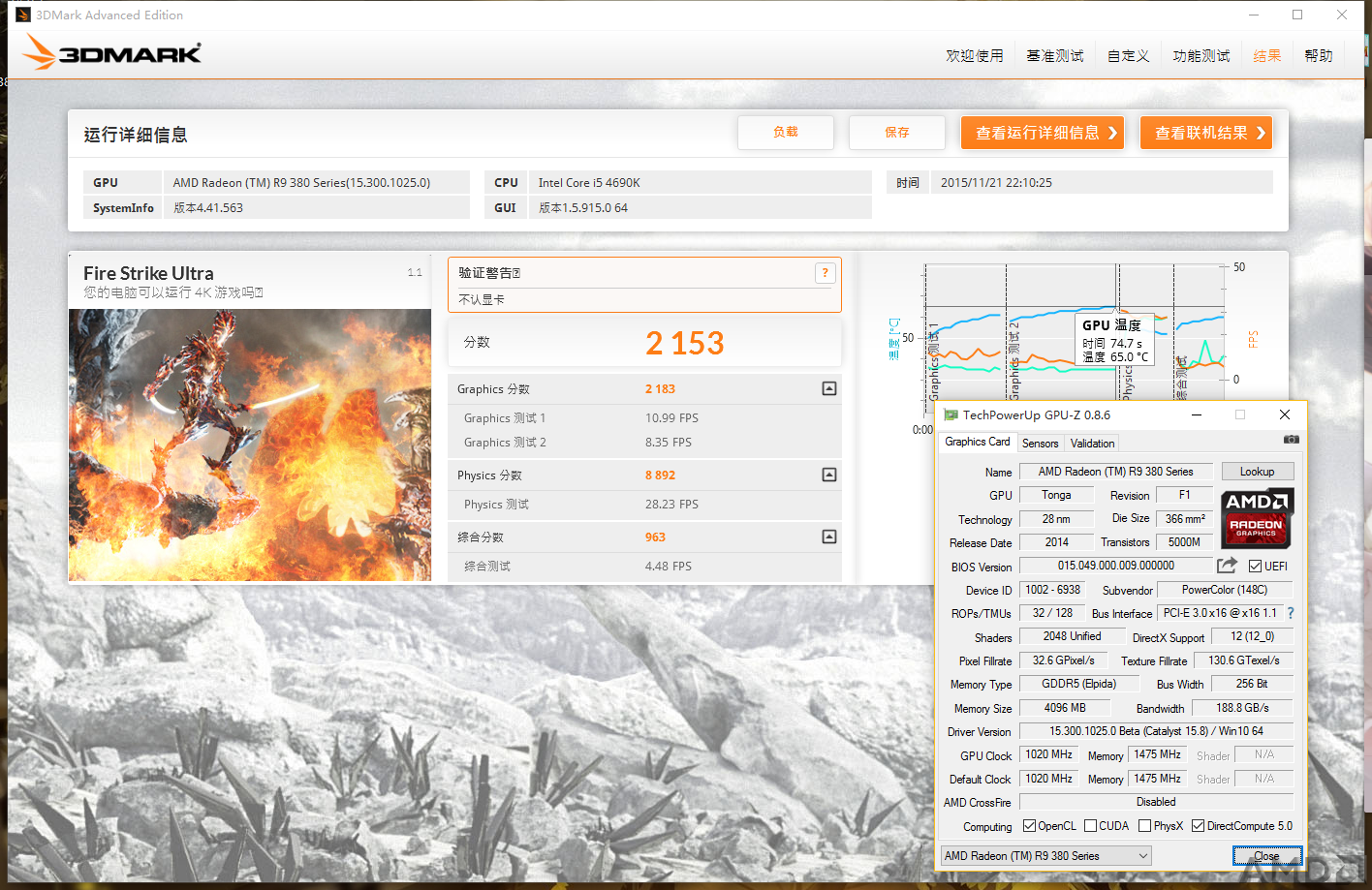Viewport: 1372px width, 890px height.
Task: Toggle the DirectCompute 5.0 checkbox
Action: pos(1198,826)
